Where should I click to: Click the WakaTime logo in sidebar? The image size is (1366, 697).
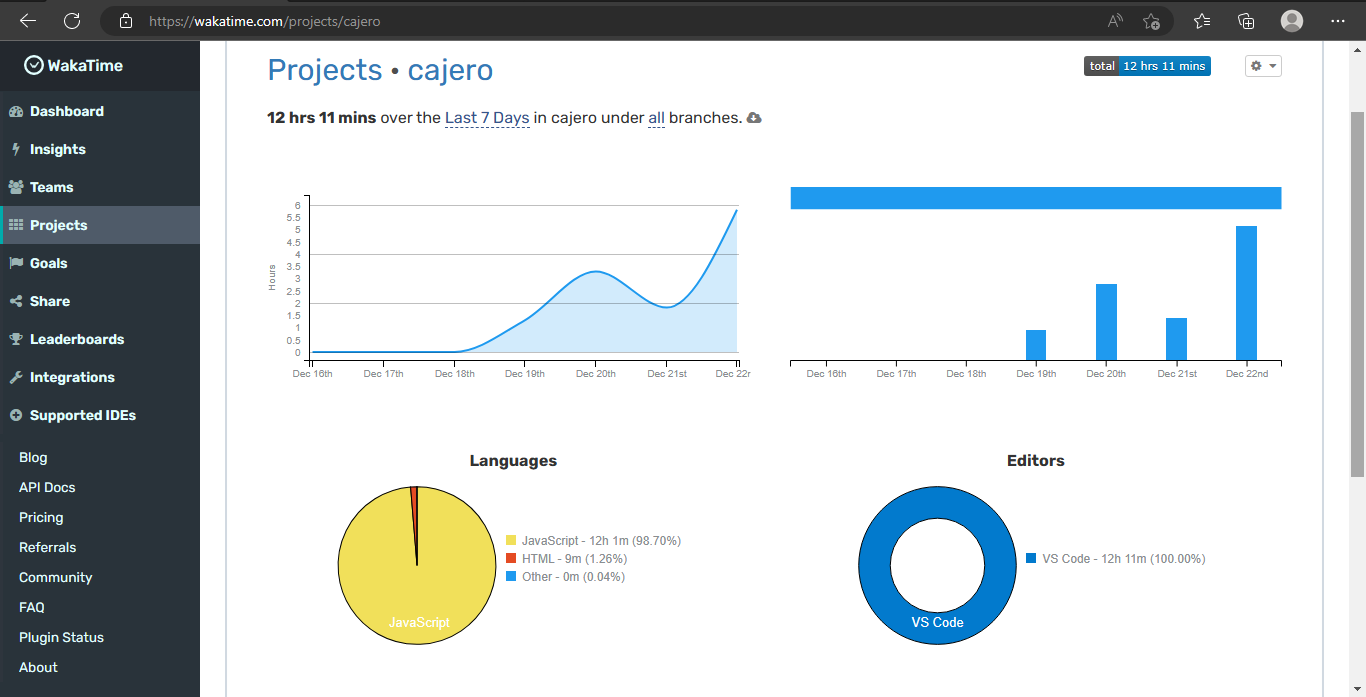pos(74,65)
